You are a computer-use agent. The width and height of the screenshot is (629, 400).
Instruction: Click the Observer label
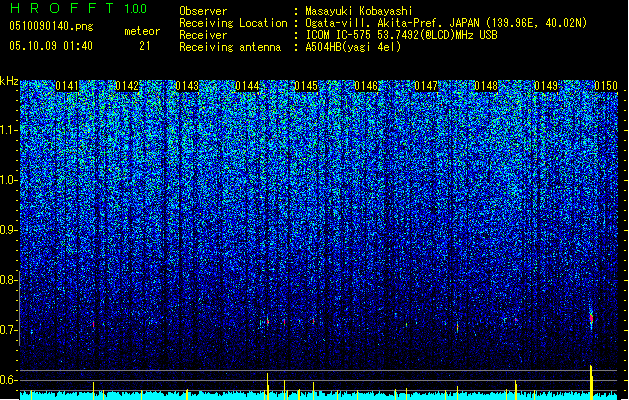(203, 11)
